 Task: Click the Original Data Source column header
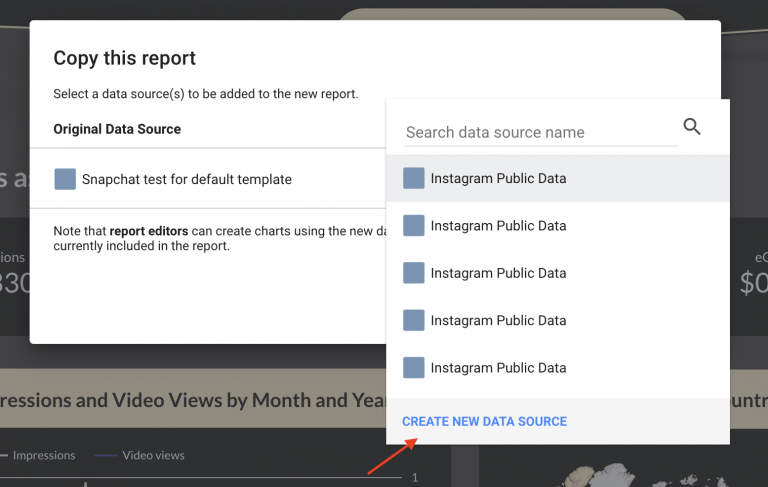(117, 129)
